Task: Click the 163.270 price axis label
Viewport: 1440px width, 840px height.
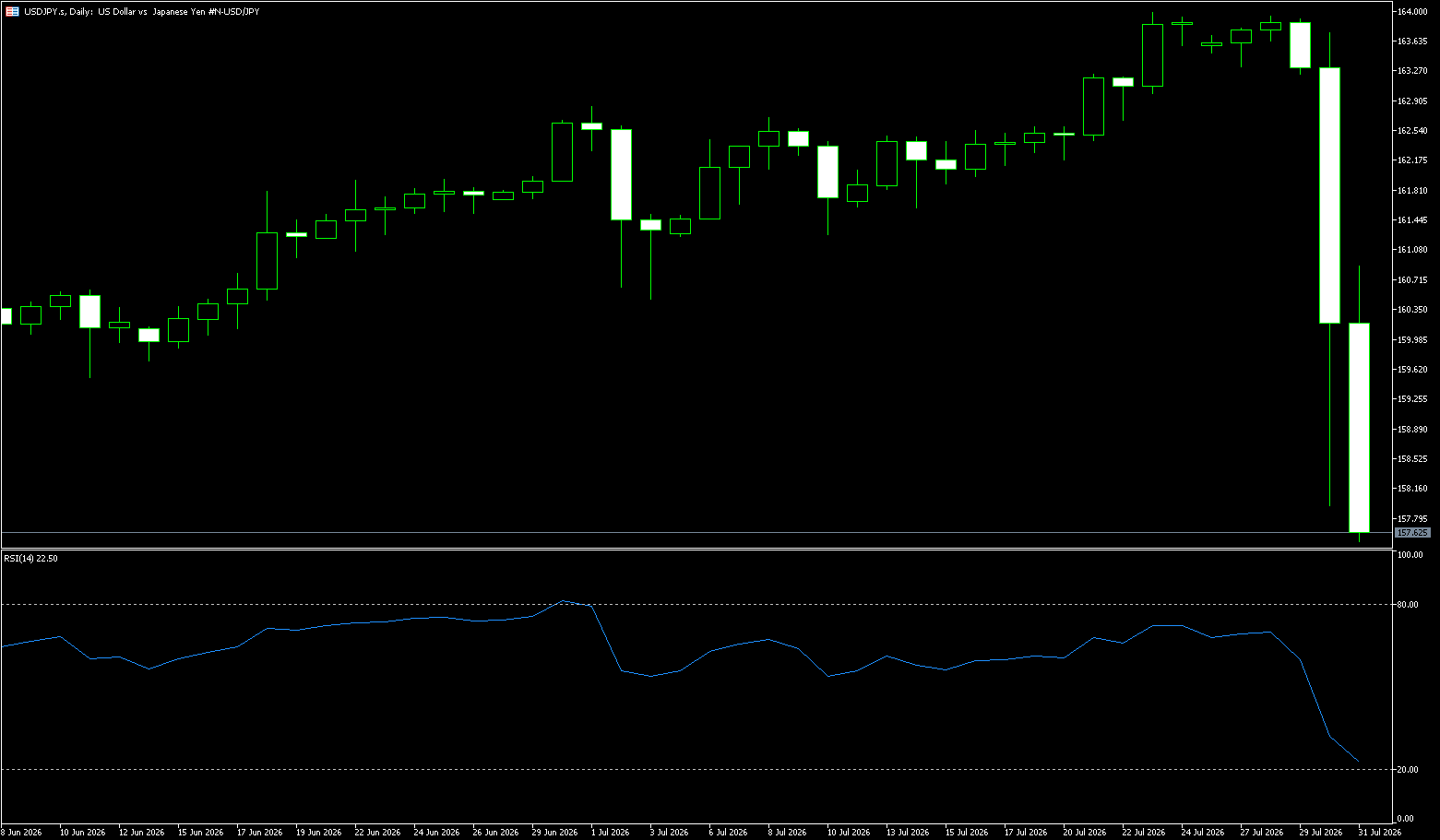Action: (1413, 71)
